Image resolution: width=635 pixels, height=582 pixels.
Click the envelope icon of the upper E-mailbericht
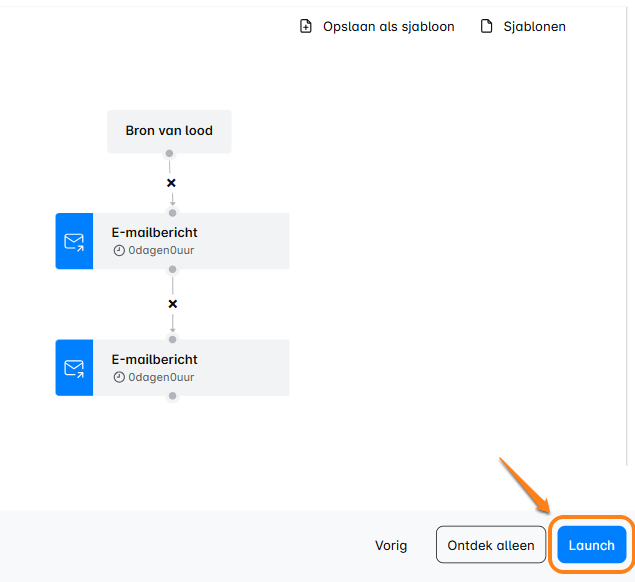click(x=74, y=241)
